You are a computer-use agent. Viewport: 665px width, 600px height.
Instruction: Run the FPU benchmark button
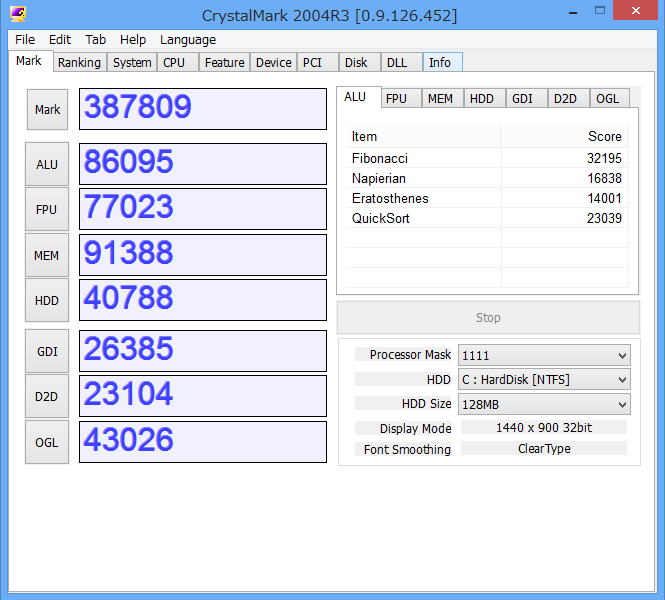click(x=47, y=209)
